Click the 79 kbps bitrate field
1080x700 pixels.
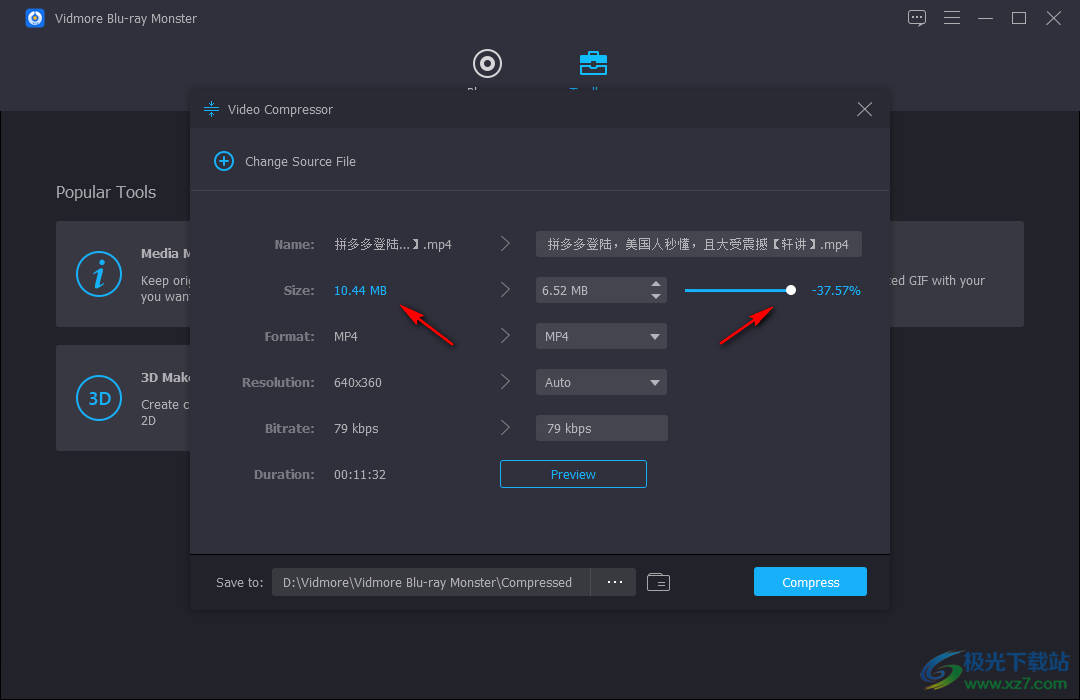(601, 428)
